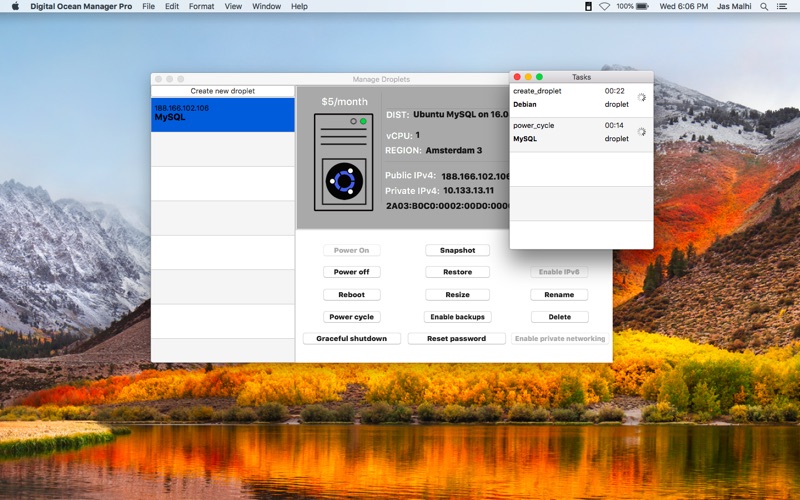
Task: Click the menu bar device icon left of Wi-Fi
Action: click(x=588, y=6)
